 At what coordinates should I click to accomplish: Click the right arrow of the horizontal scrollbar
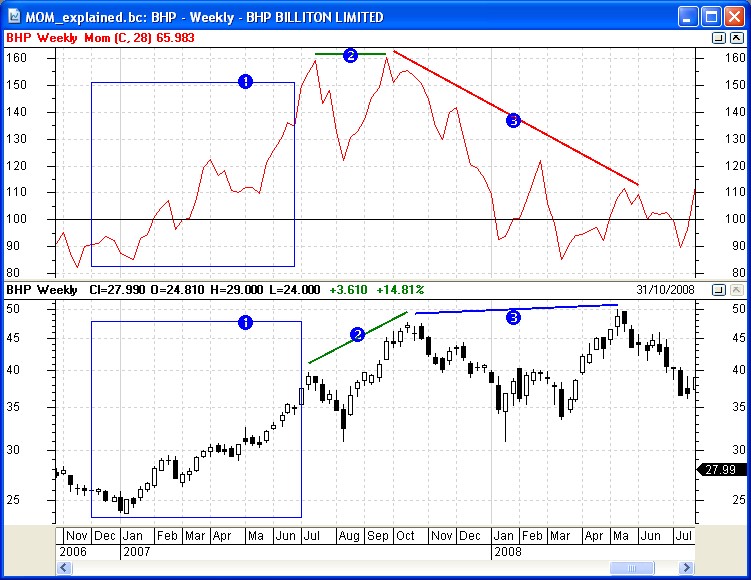[x=686, y=568]
